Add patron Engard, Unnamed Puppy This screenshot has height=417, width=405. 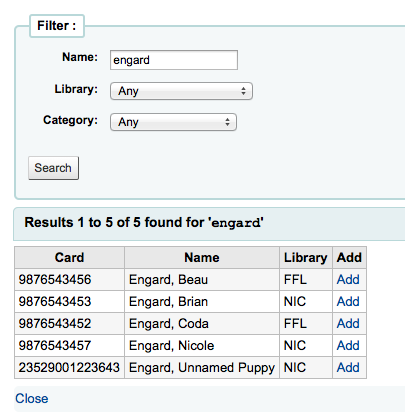click(x=348, y=368)
